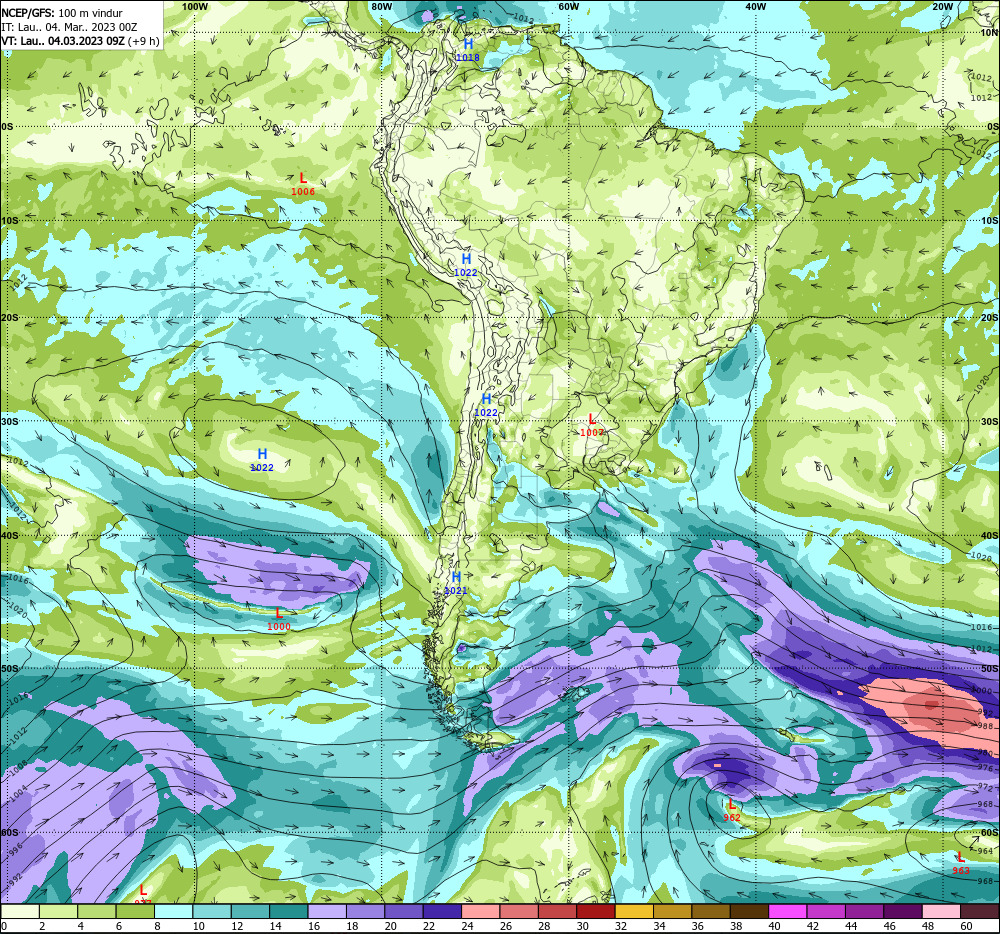This screenshot has width=1000, height=934.
Task: Click the legend scale value 16
Action: 313,926
